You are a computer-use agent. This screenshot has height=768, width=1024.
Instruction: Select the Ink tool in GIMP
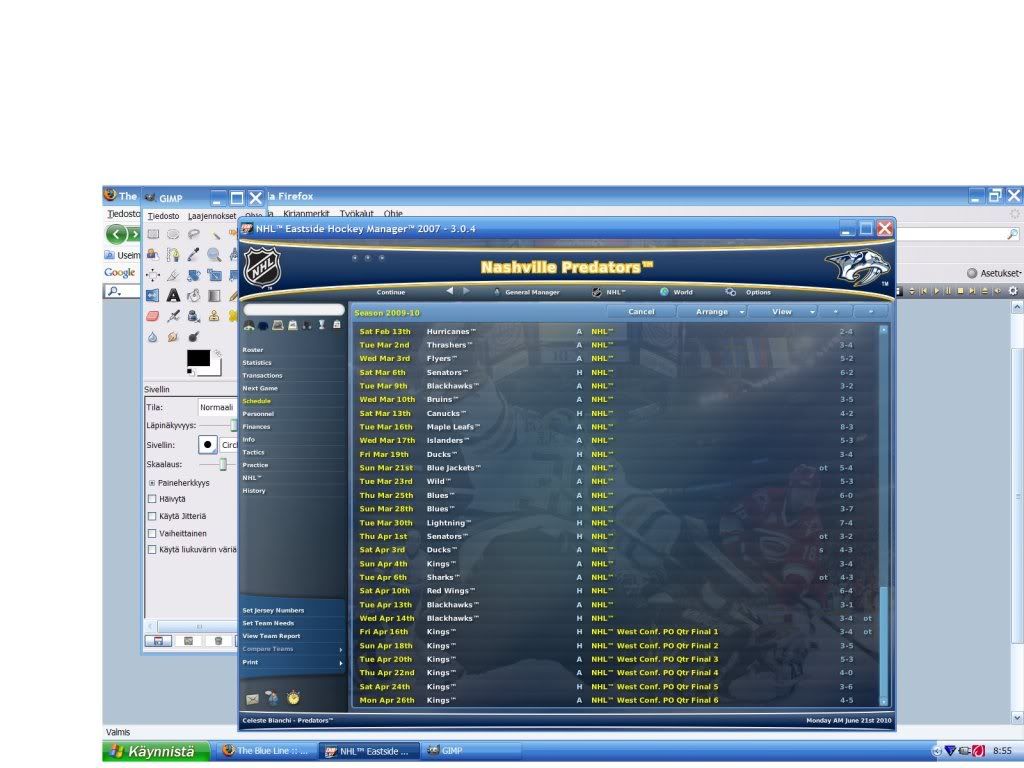tap(194, 316)
